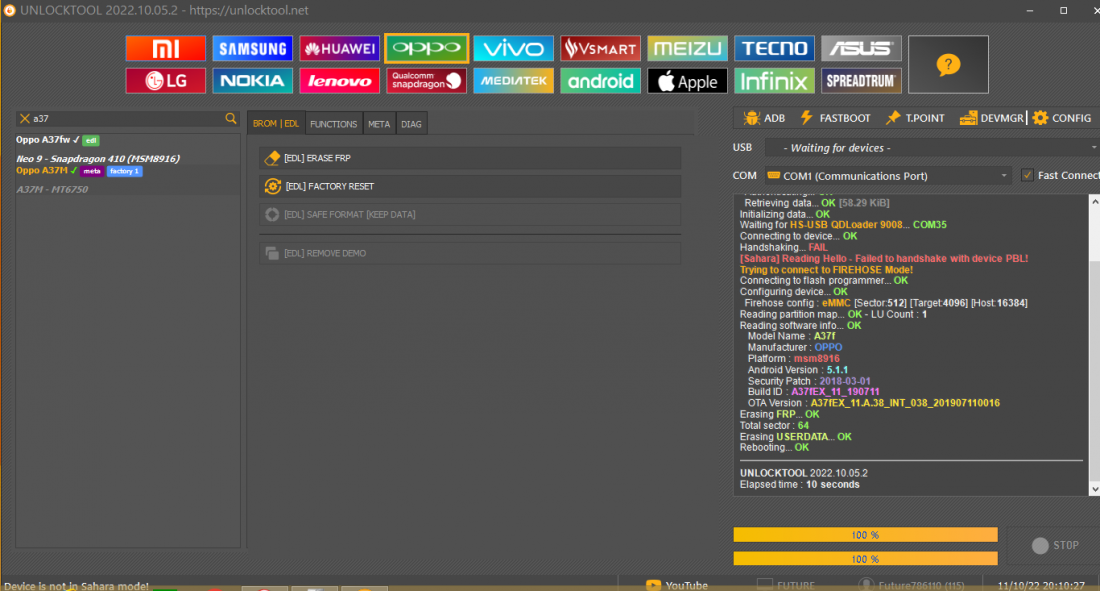Image resolution: width=1100 pixels, height=591 pixels.
Task: Switch to the BROM | EDL tab
Action: point(276,124)
